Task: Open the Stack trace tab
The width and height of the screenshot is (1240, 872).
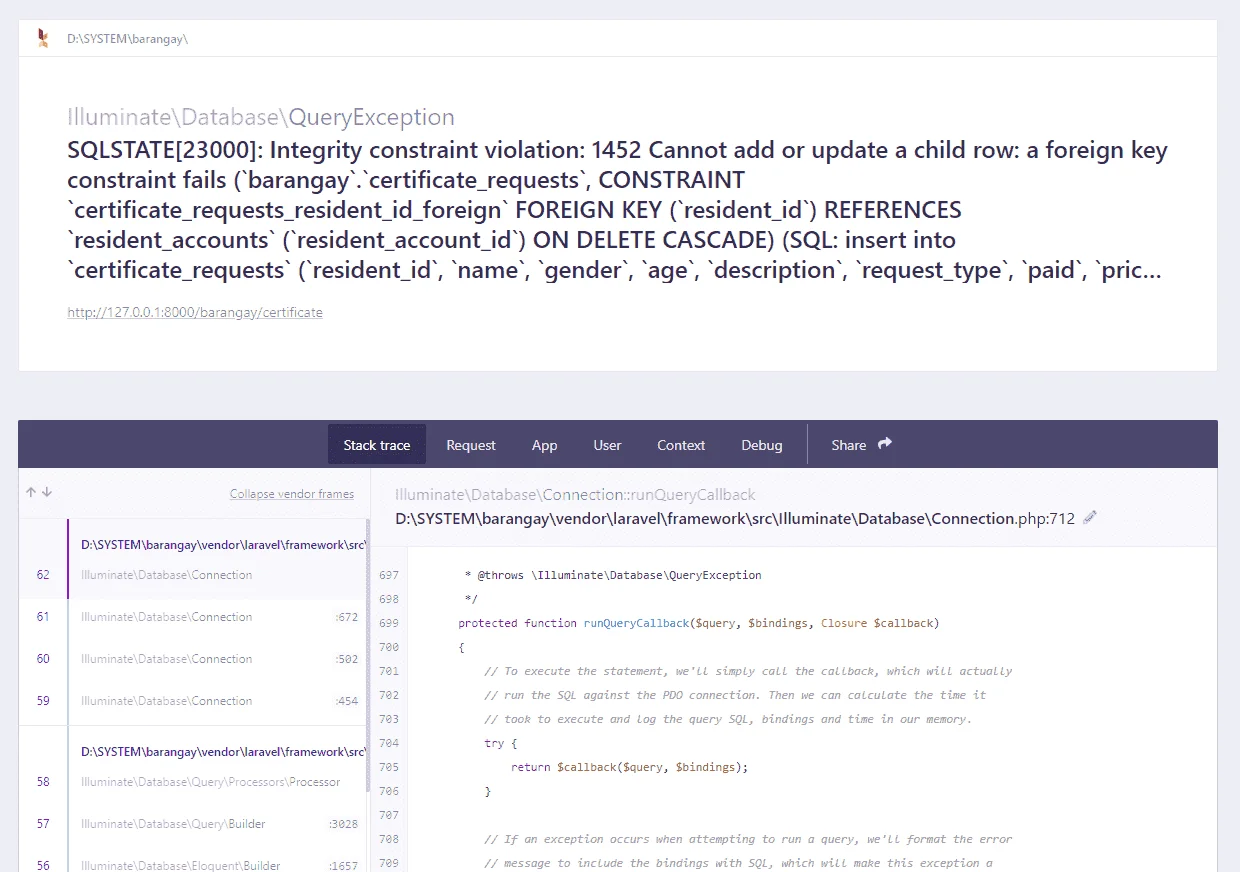Action: [x=377, y=445]
